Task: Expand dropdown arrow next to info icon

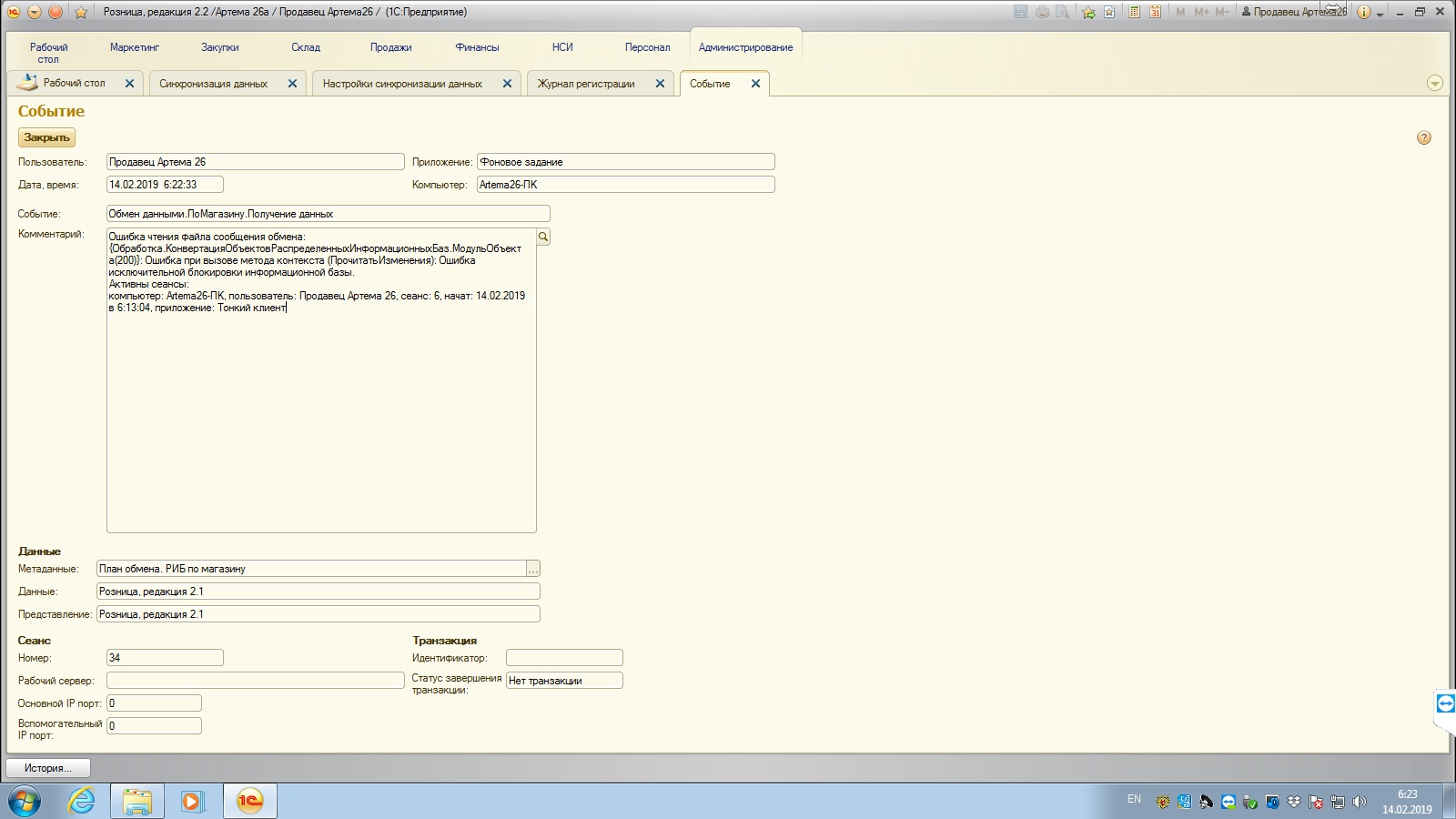Action: 1380,14
